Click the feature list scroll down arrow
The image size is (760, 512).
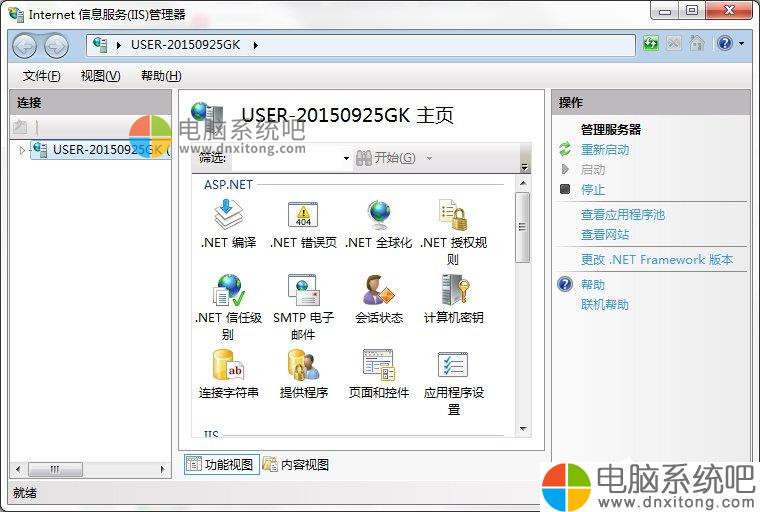coord(523,429)
